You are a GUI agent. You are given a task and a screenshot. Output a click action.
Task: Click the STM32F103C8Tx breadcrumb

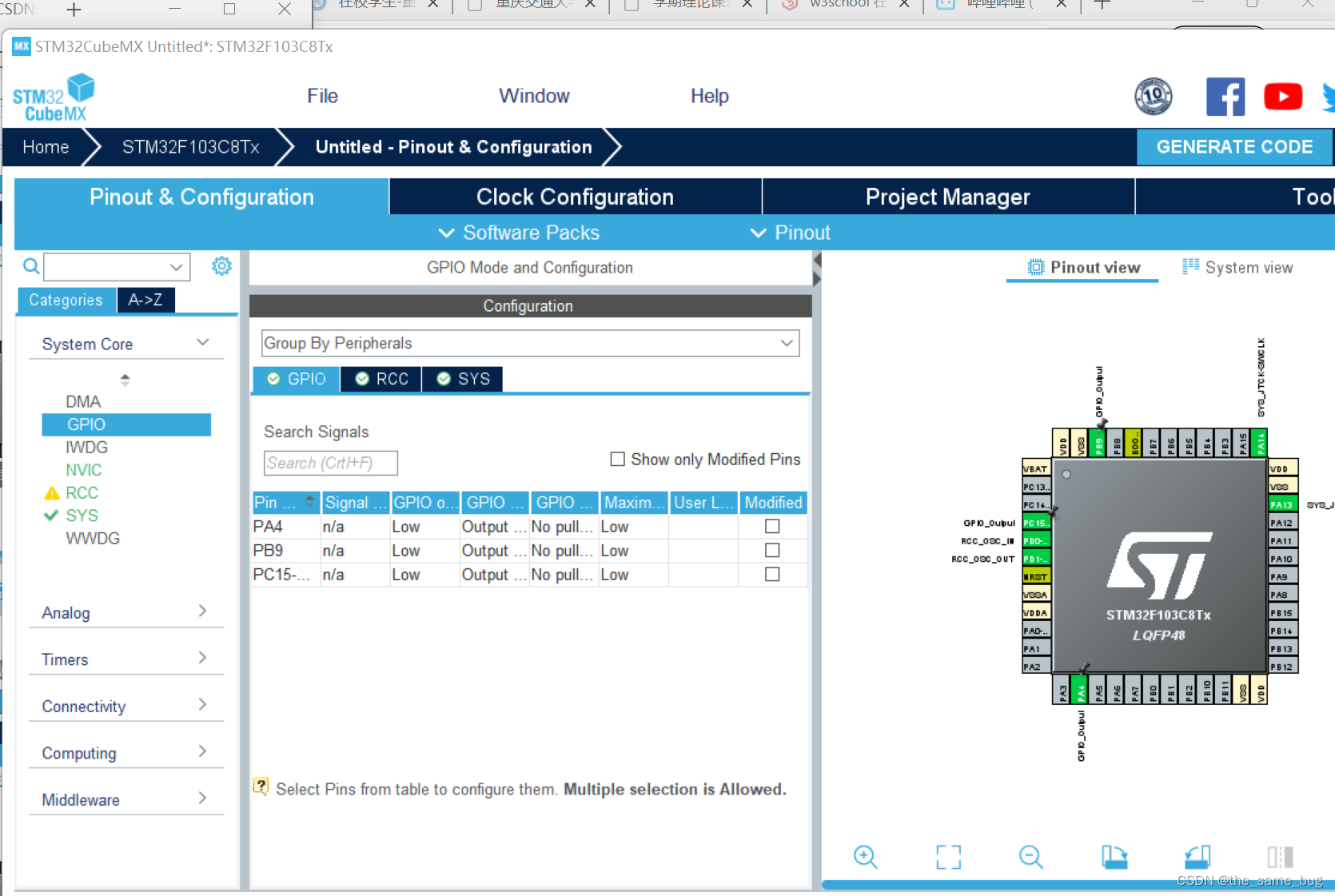[x=191, y=147]
